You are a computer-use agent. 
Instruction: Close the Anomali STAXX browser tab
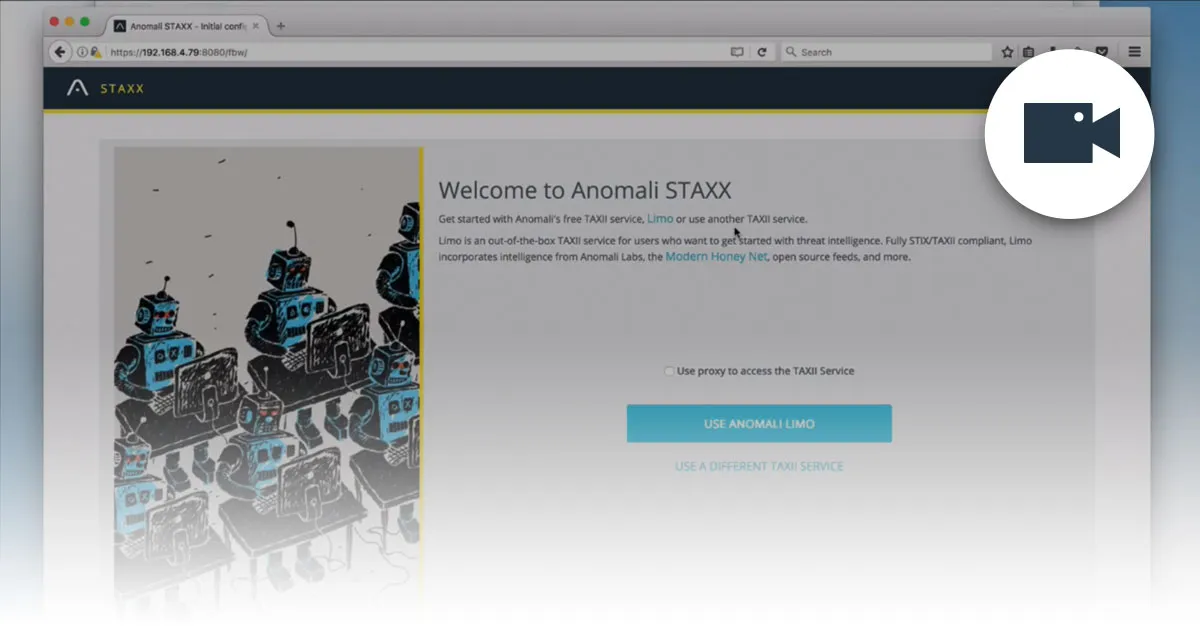click(x=257, y=26)
